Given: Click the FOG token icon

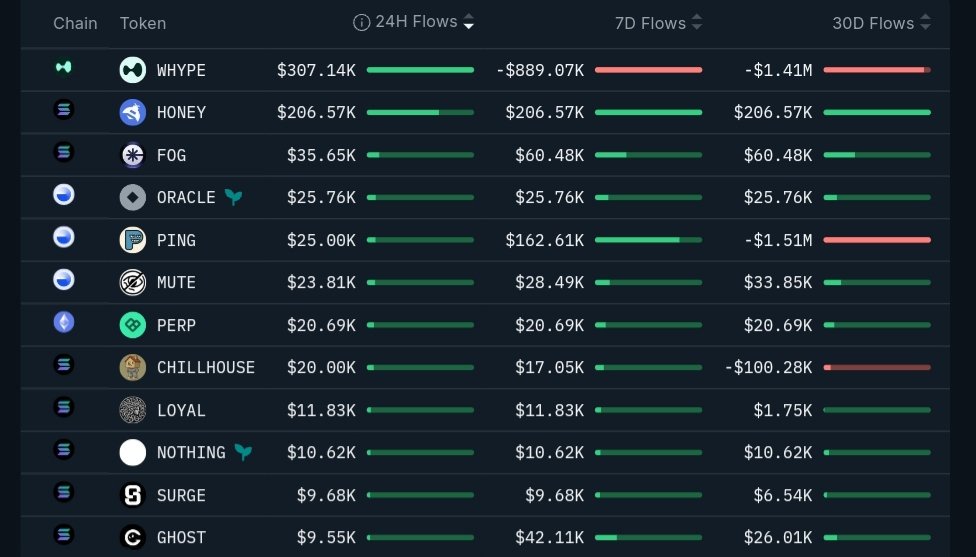Looking at the screenshot, I should pos(133,155).
